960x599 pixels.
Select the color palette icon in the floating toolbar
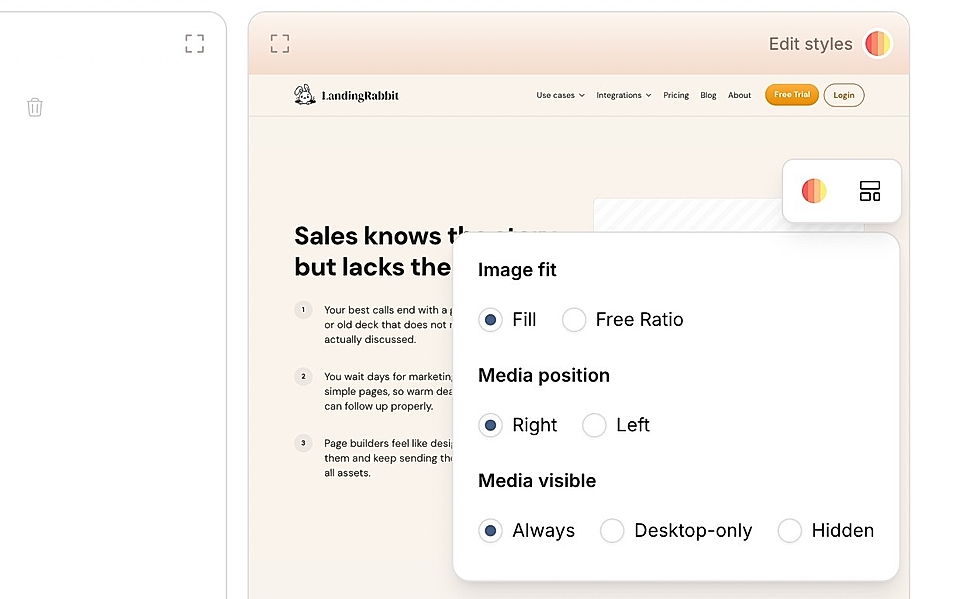point(813,190)
